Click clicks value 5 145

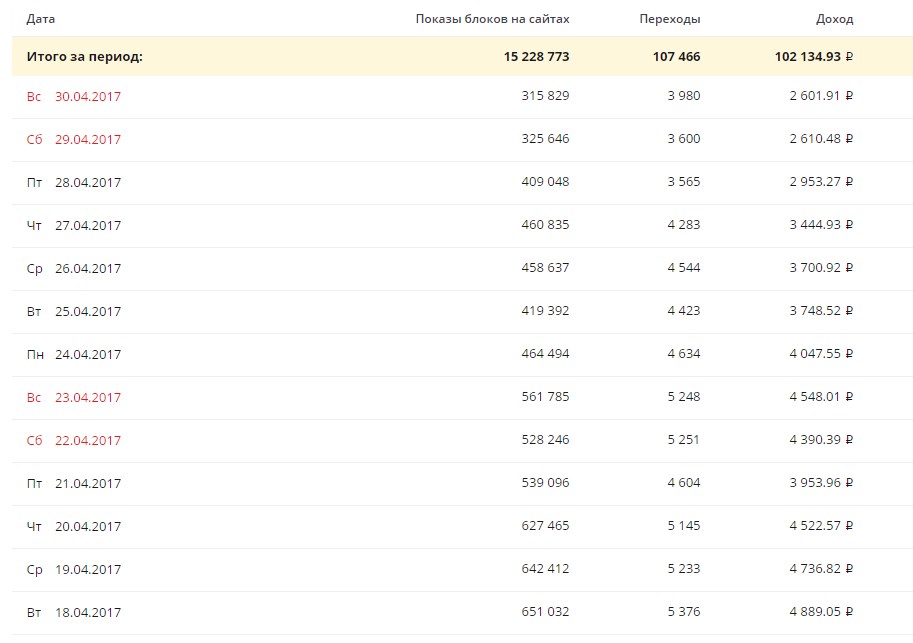click(x=684, y=527)
